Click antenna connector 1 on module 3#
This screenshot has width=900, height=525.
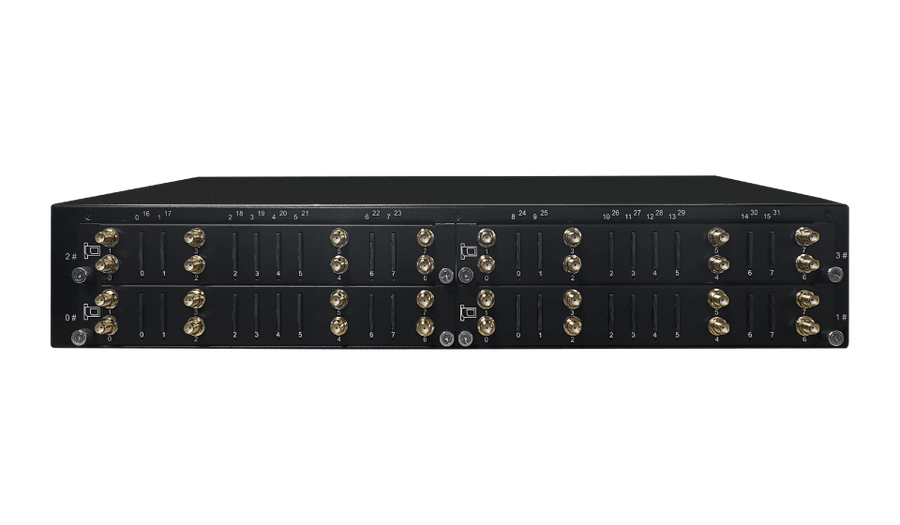pyautogui.click(x=487, y=237)
